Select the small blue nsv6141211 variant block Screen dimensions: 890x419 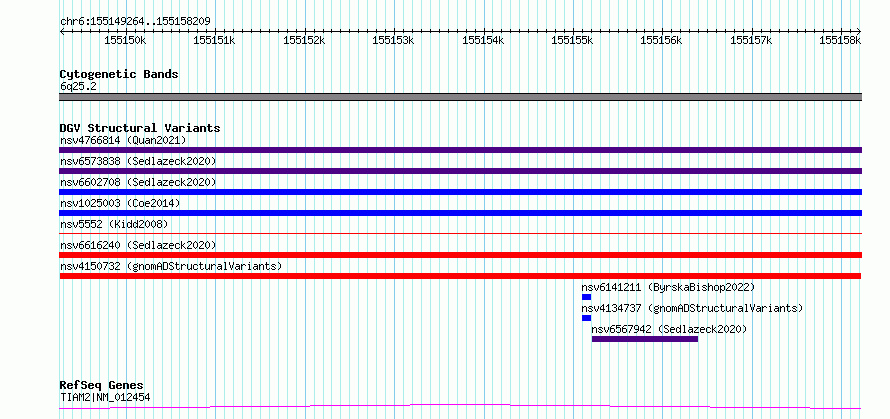click(x=586, y=297)
